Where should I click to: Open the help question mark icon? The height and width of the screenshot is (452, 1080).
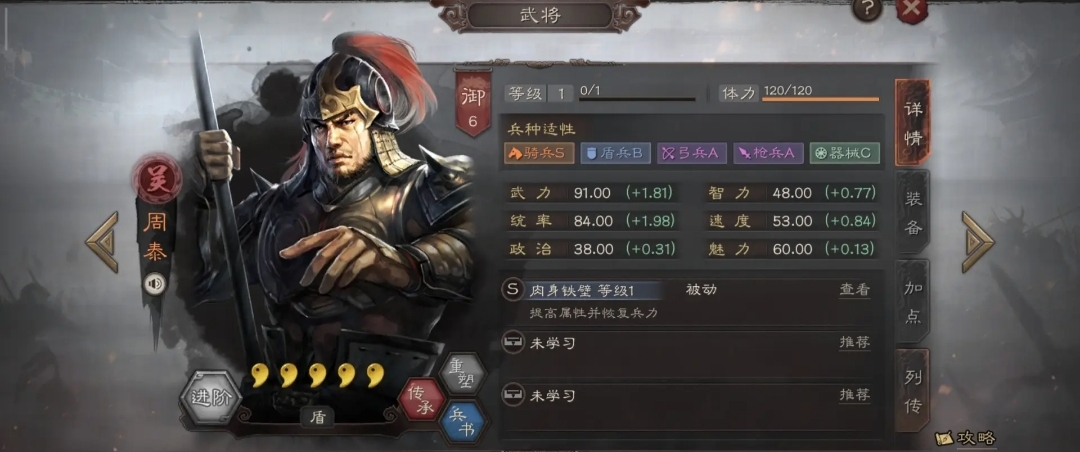click(867, 8)
